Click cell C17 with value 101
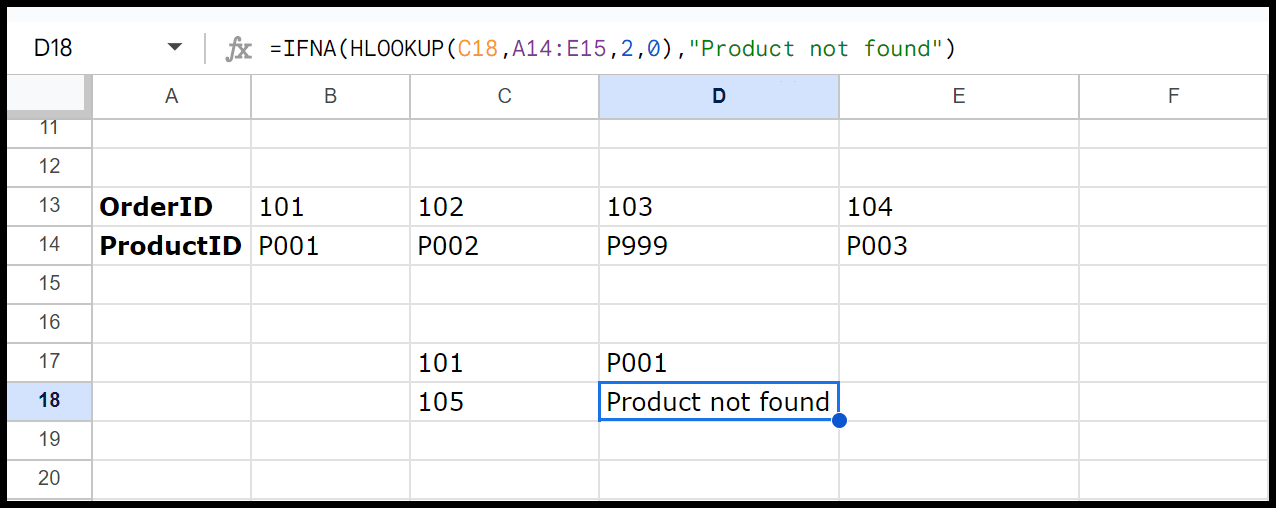The height and width of the screenshot is (508, 1276). 504,363
